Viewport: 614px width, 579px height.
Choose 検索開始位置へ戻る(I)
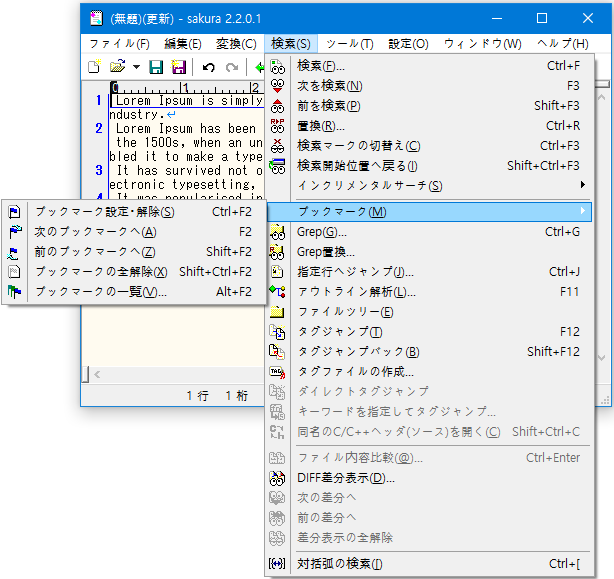pos(430,166)
